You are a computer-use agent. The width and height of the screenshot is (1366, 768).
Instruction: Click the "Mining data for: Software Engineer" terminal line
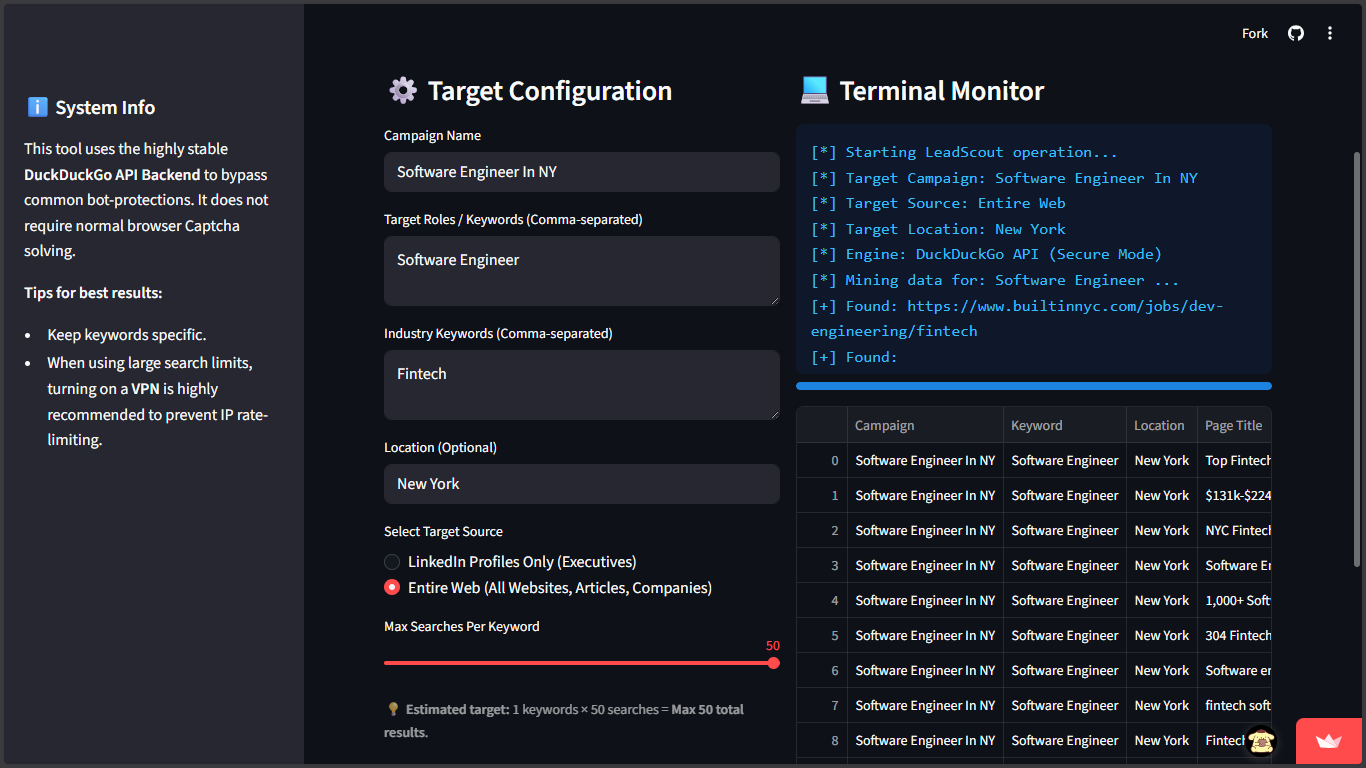point(995,280)
